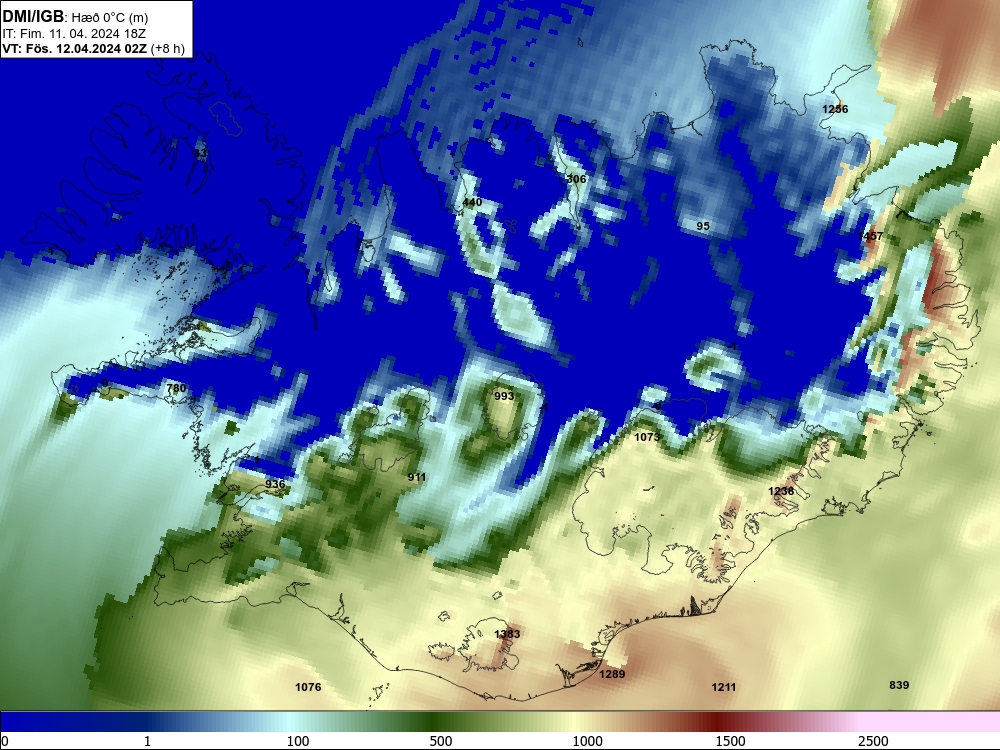1000x750 pixels.
Task: Click the 1238 value on the map
Action: click(x=781, y=491)
